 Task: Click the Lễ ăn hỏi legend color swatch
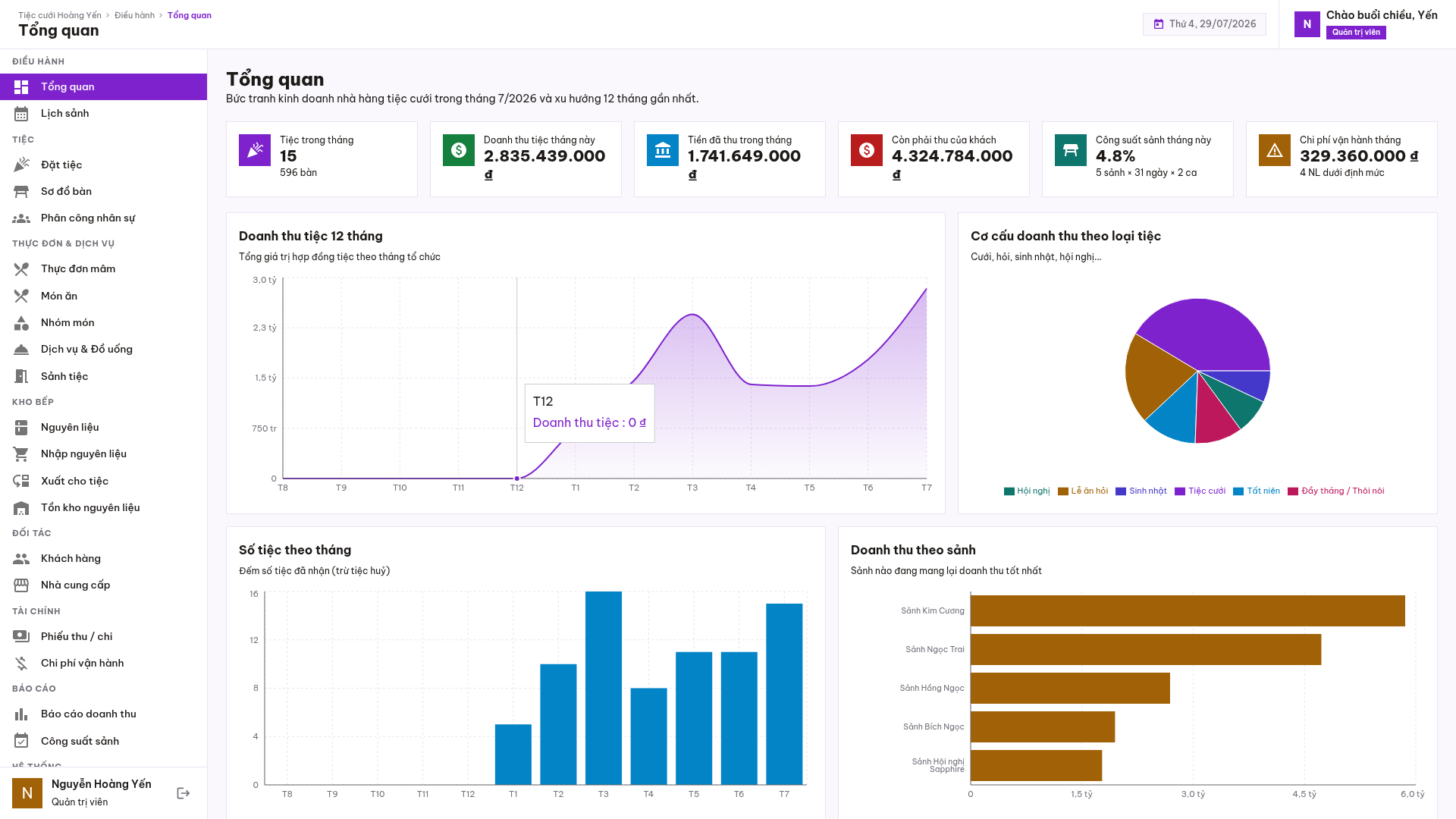pyautogui.click(x=1063, y=491)
